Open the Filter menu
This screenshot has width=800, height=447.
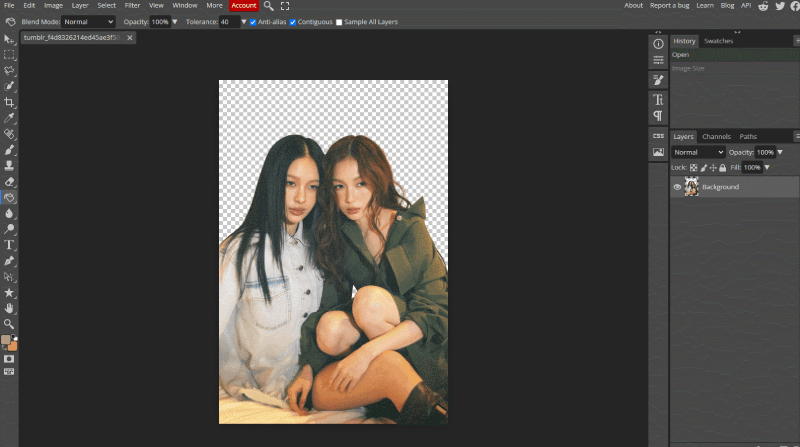(x=132, y=6)
